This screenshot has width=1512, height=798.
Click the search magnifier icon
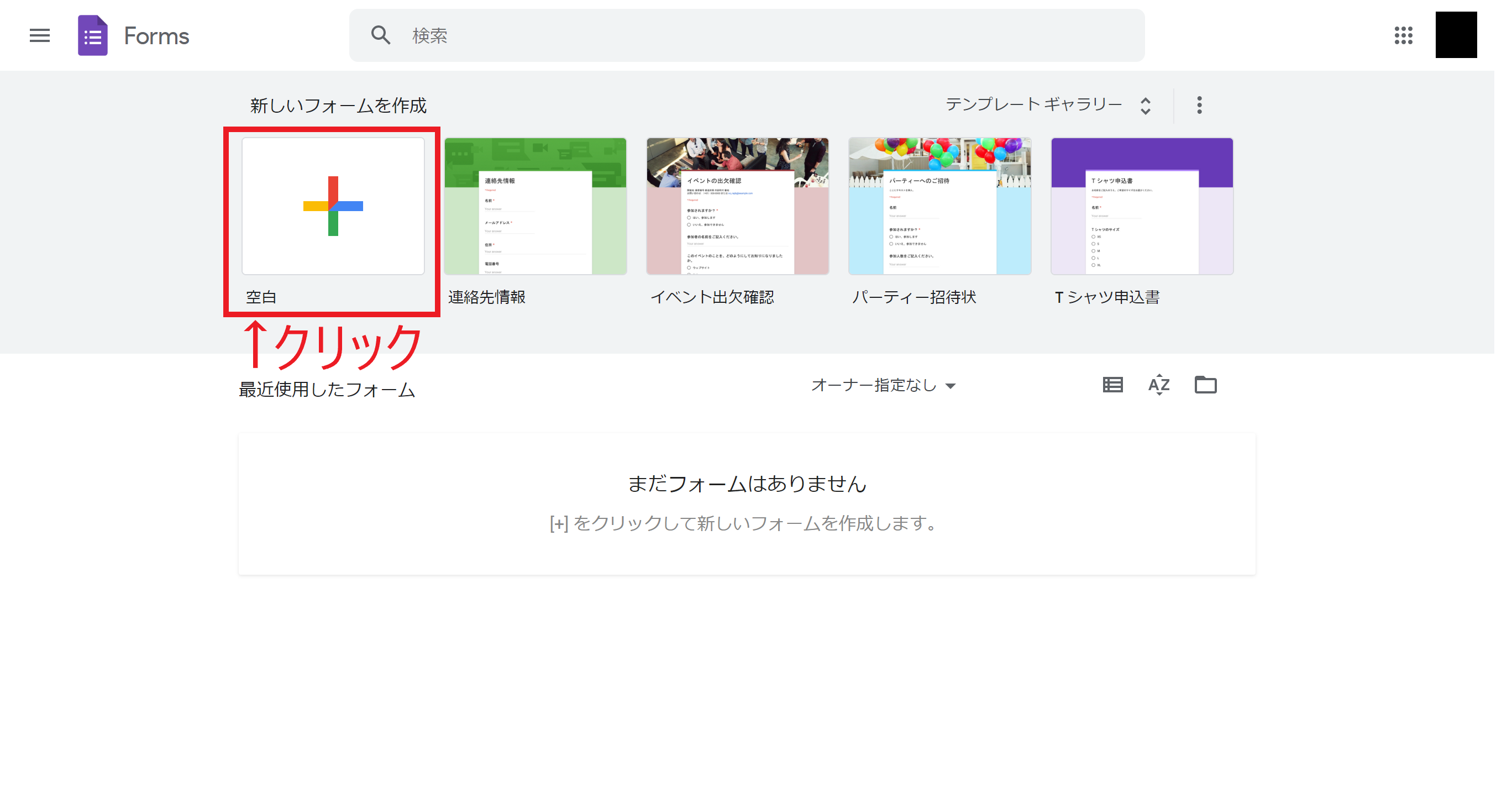[x=380, y=35]
